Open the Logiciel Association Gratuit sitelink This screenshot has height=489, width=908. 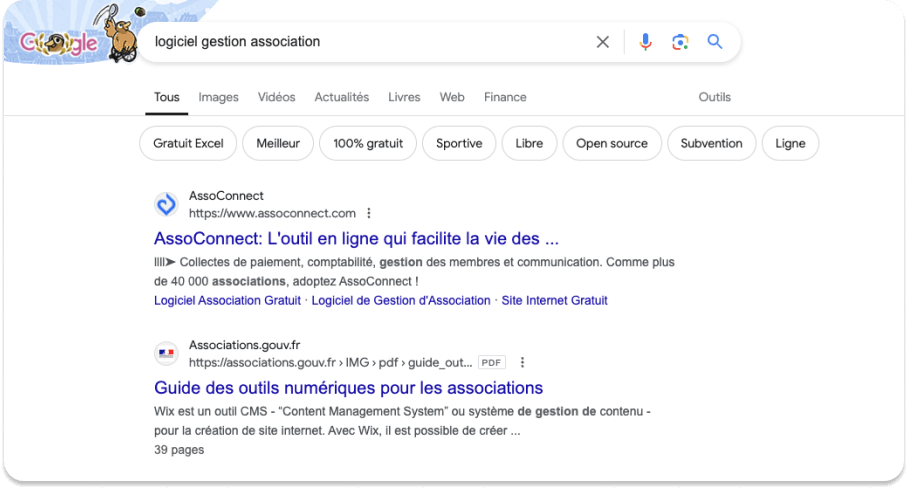(x=228, y=301)
